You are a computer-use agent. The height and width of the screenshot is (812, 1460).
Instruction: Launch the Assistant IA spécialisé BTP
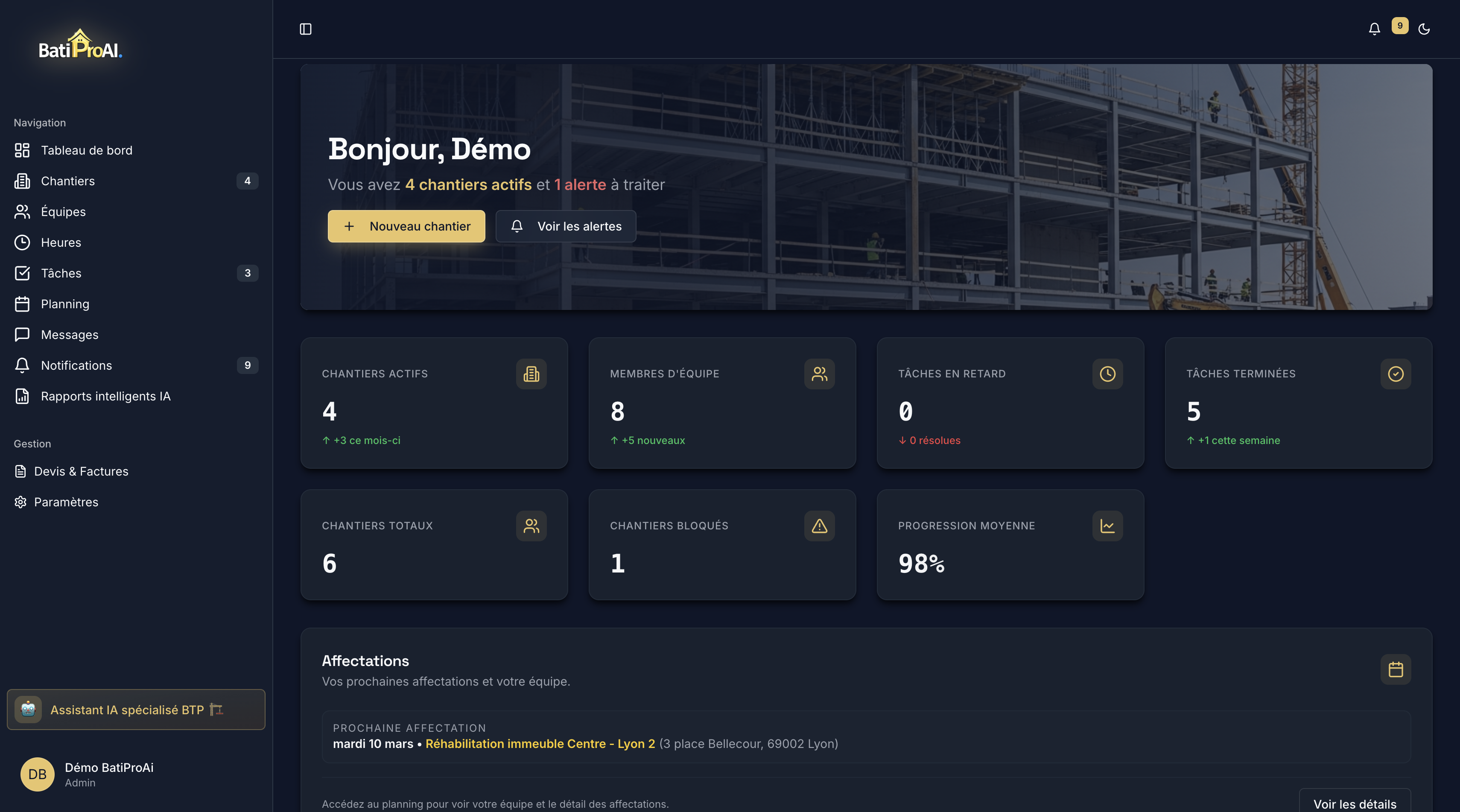click(135, 710)
